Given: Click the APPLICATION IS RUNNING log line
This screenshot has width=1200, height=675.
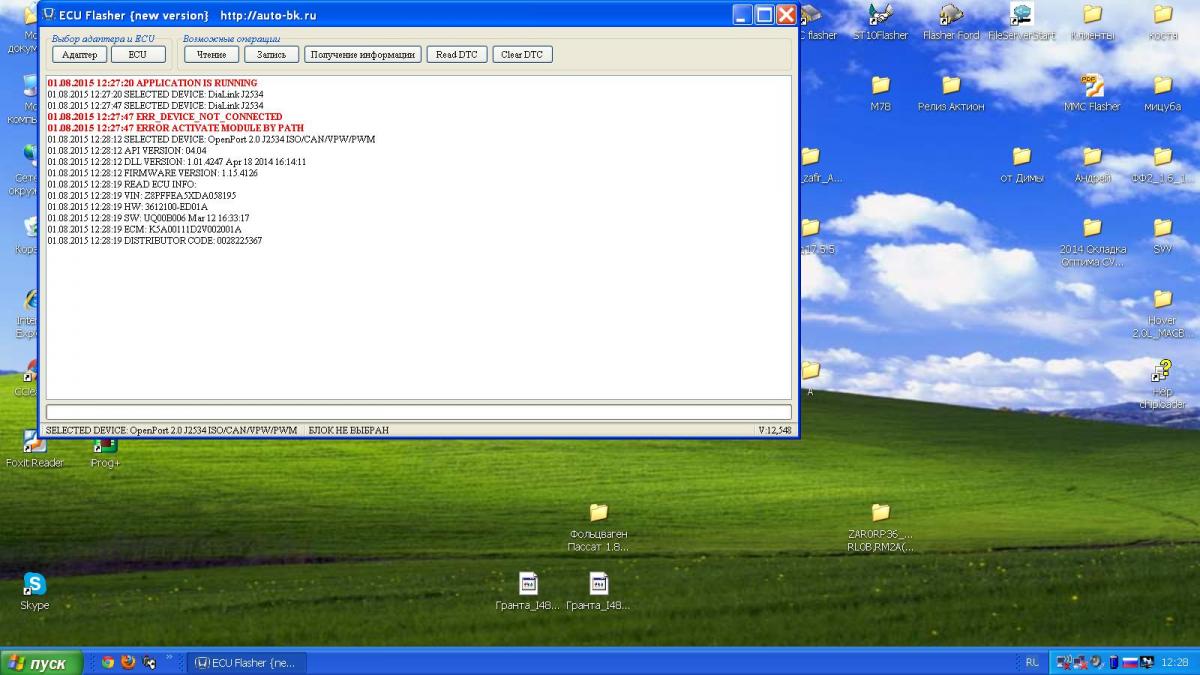Looking at the screenshot, I should point(152,83).
